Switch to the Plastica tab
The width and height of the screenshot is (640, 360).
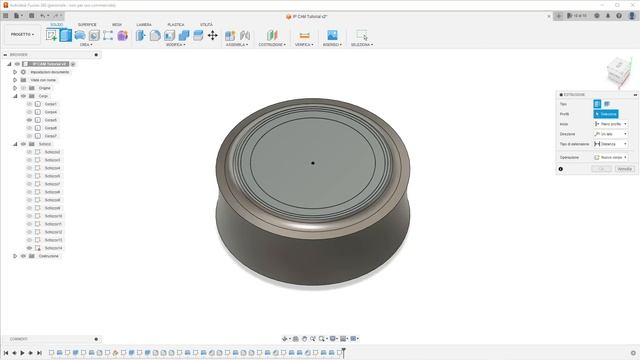point(176,25)
